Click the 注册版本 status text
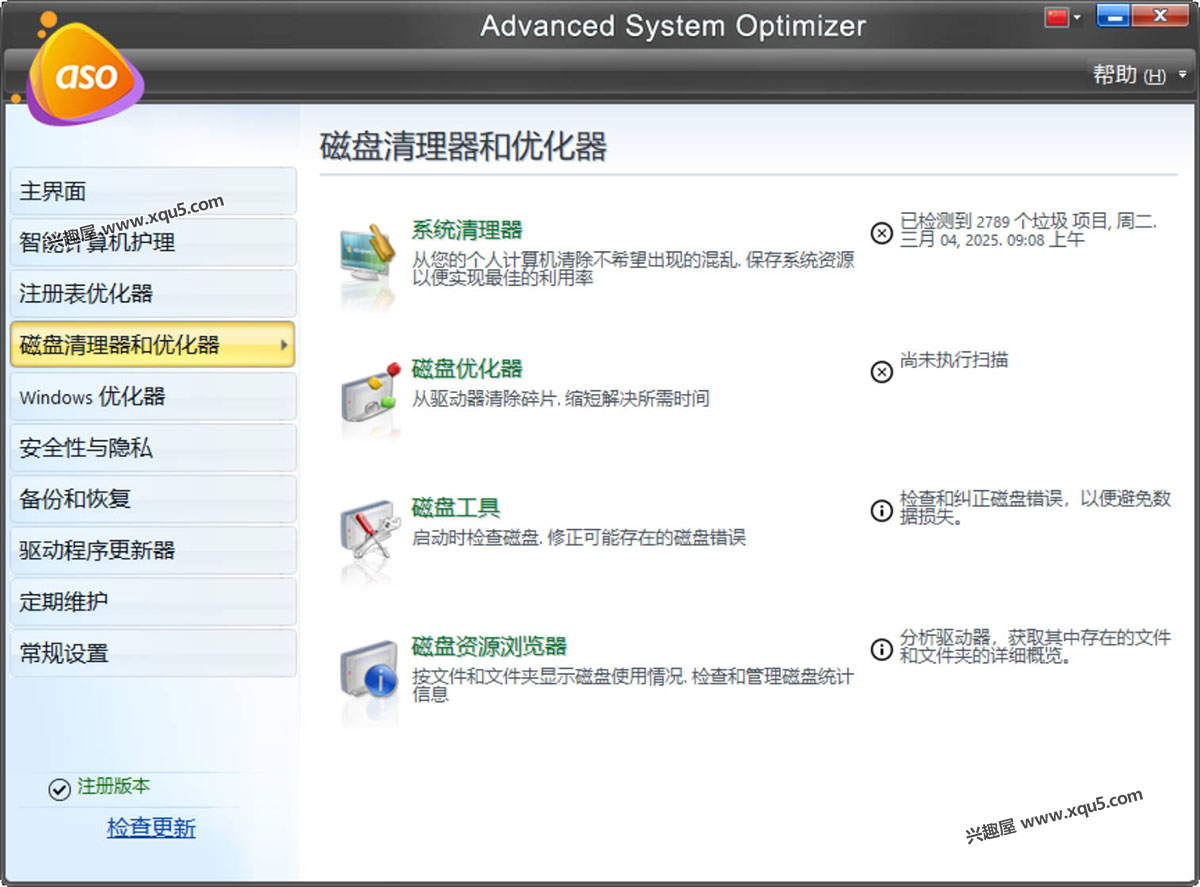The image size is (1200, 887). pos(114,787)
